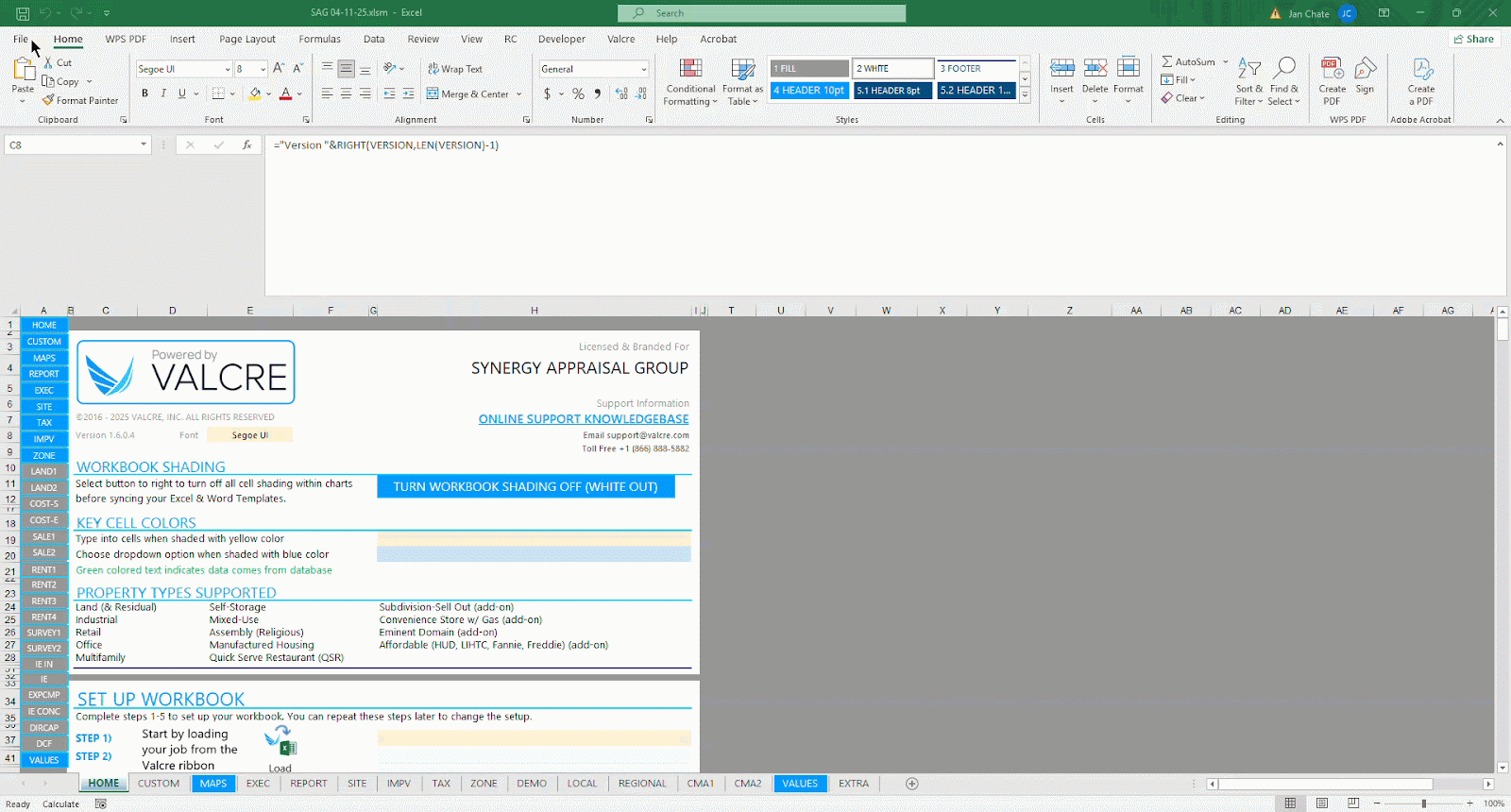1511x812 pixels.
Task: Open Format as Table menu
Action: (742, 82)
